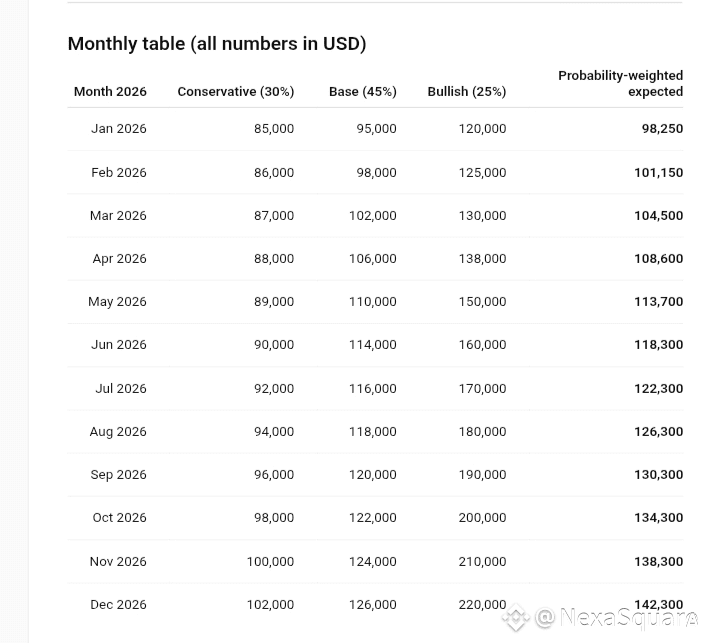Image resolution: width=706 pixels, height=643 pixels.
Task: Select the Probability-weighted expected column header
Action: coord(621,83)
